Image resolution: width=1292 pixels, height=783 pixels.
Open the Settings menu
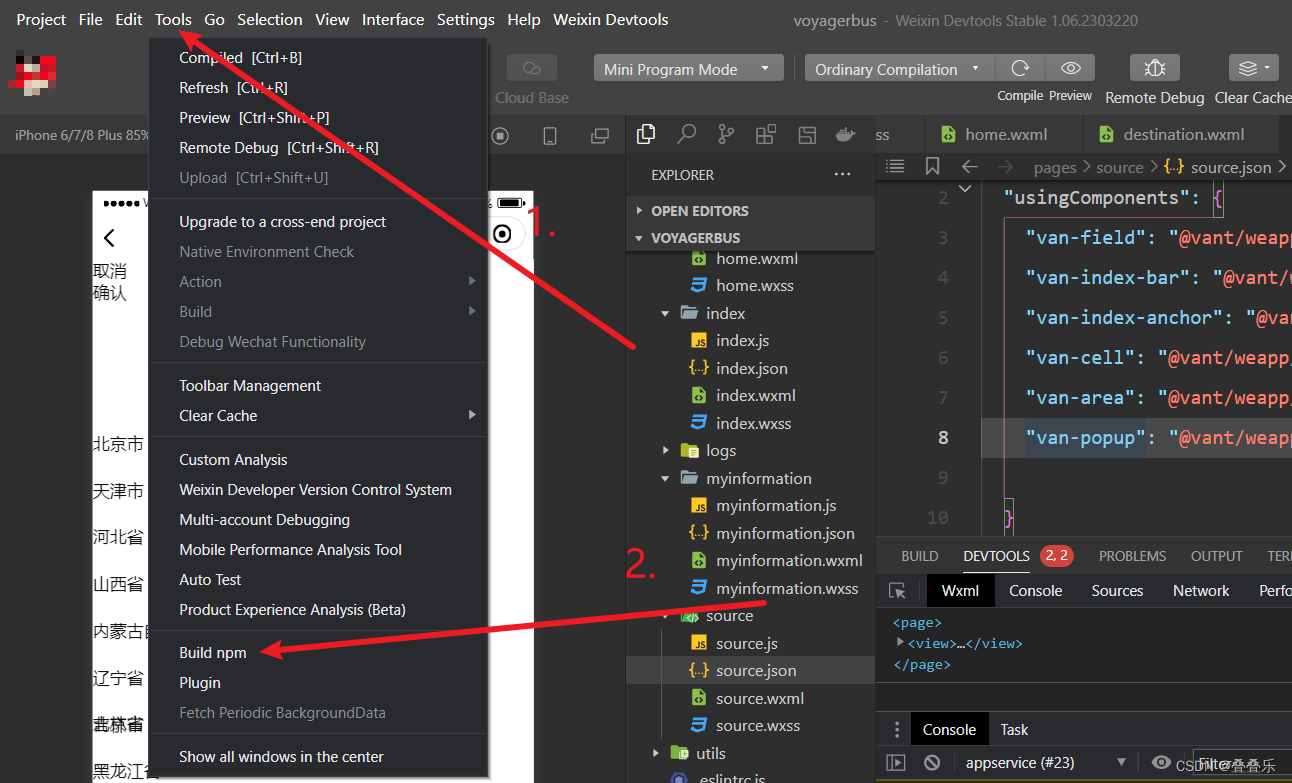(x=465, y=19)
